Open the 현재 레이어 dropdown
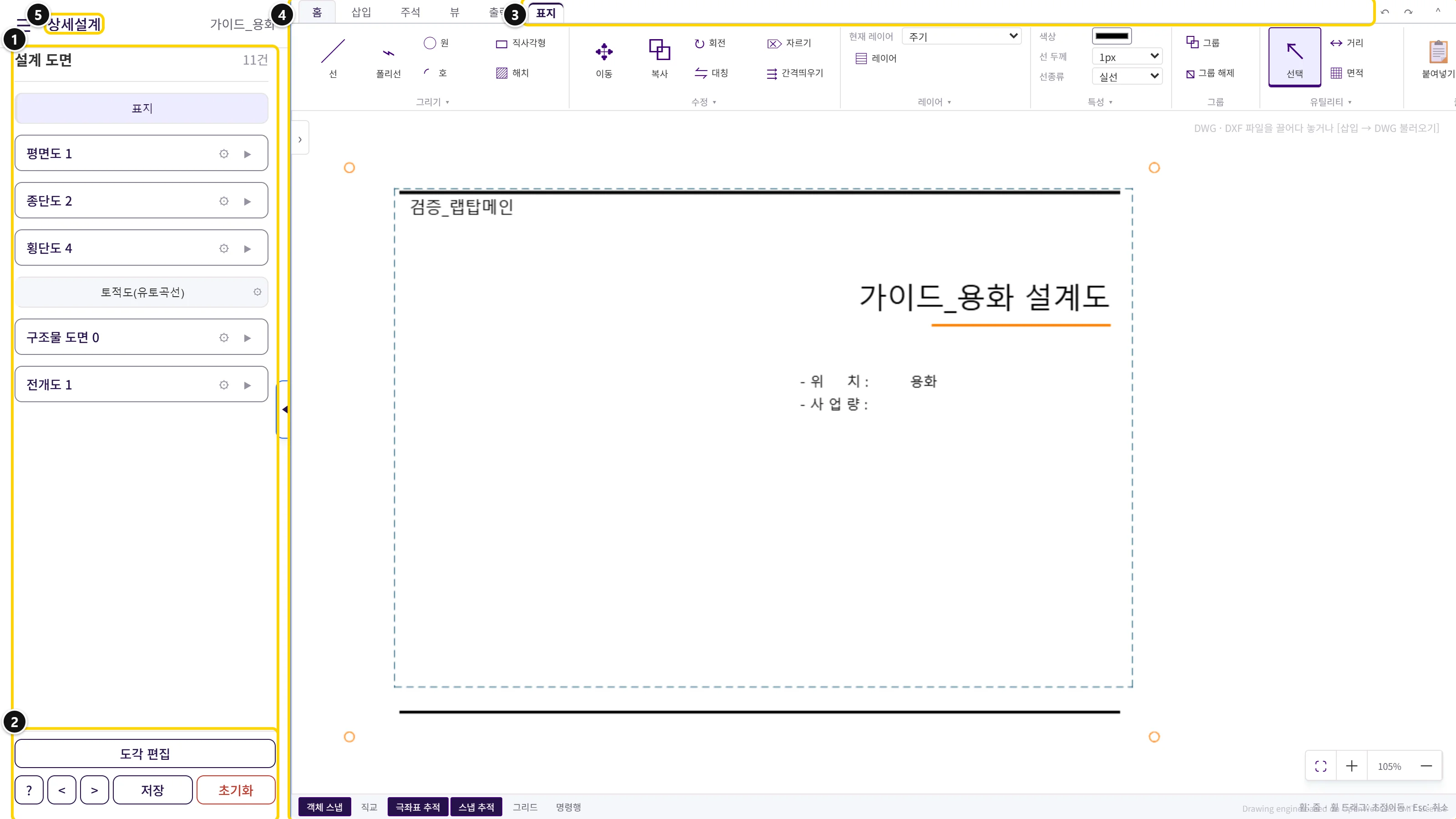This screenshot has height=819, width=1456. [961, 36]
